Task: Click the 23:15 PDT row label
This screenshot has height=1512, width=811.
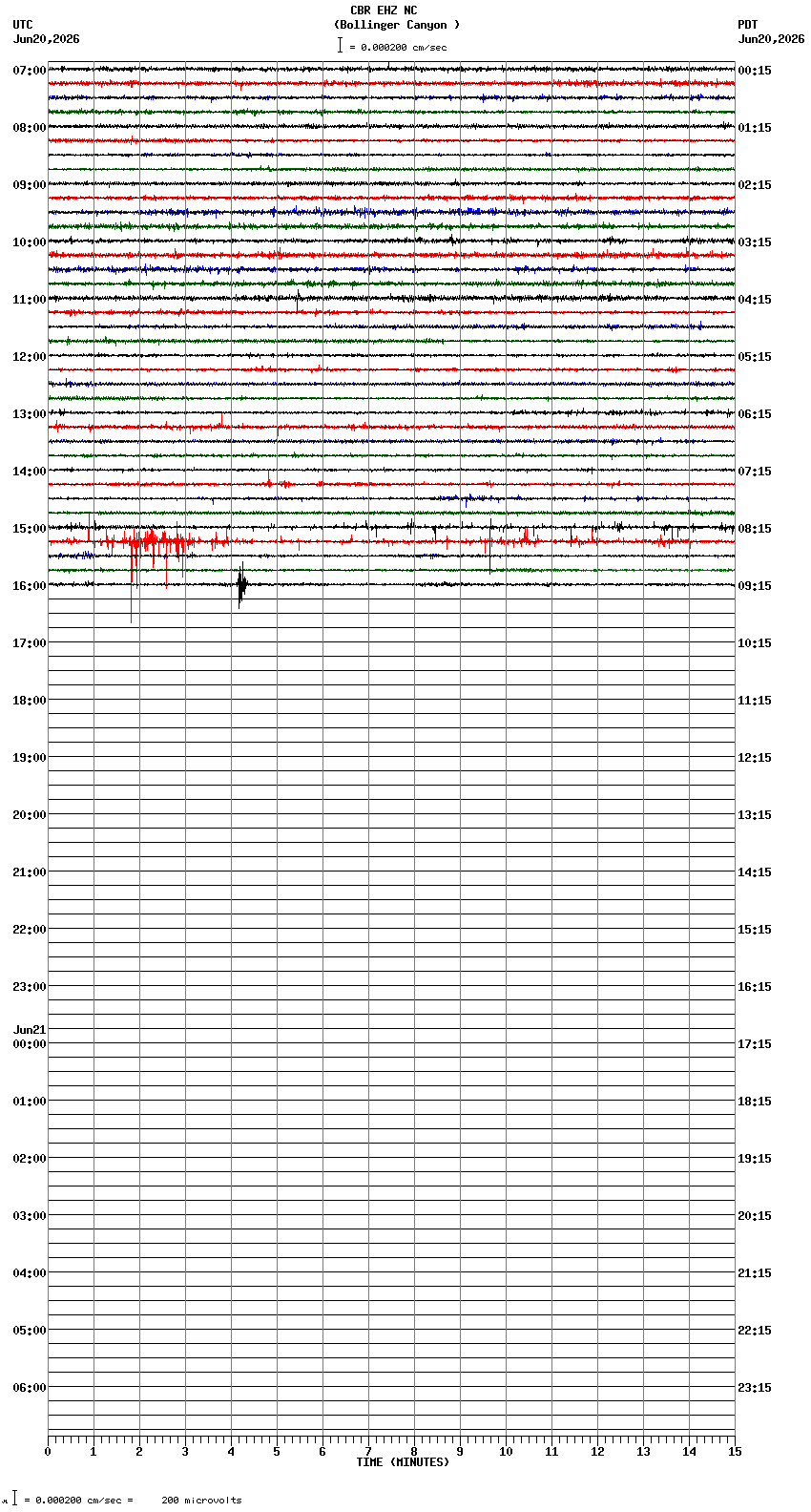Action: pos(755,1388)
